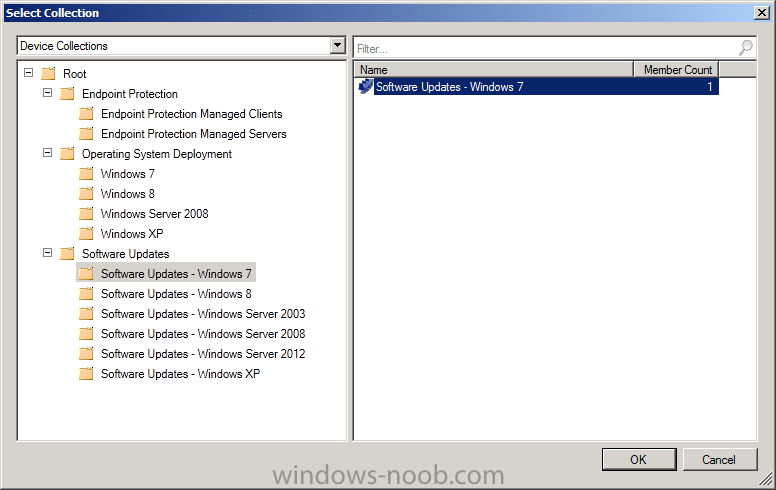Select Software Updates - Windows Server 2008 label

[x=203, y=334]
